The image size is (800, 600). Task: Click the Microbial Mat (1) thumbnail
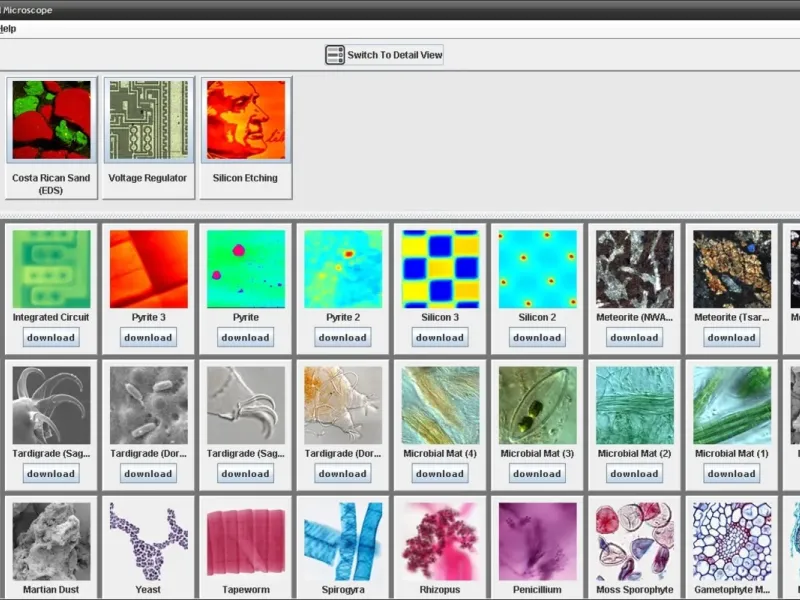pyautogui.click(x=732, y=405)
